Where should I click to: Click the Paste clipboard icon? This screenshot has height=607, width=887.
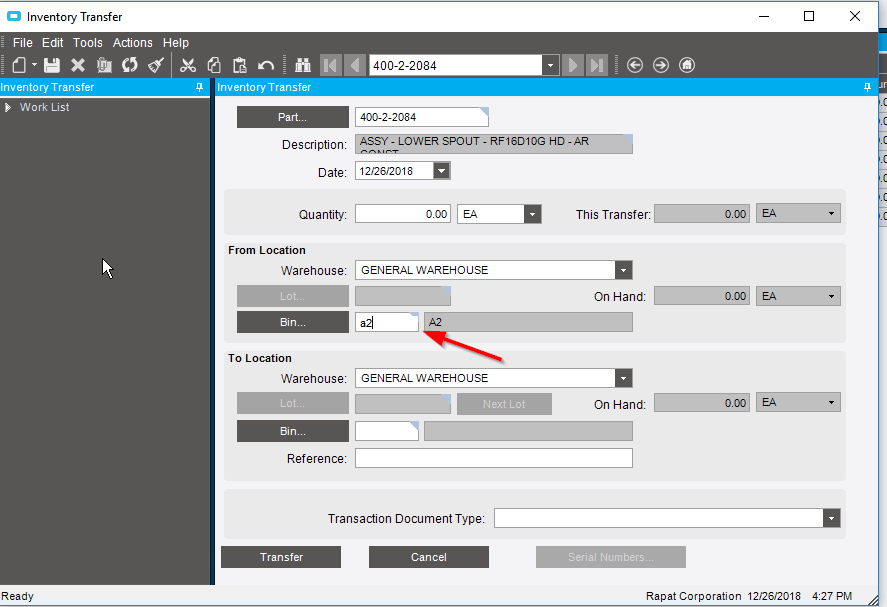coord(240,65)
